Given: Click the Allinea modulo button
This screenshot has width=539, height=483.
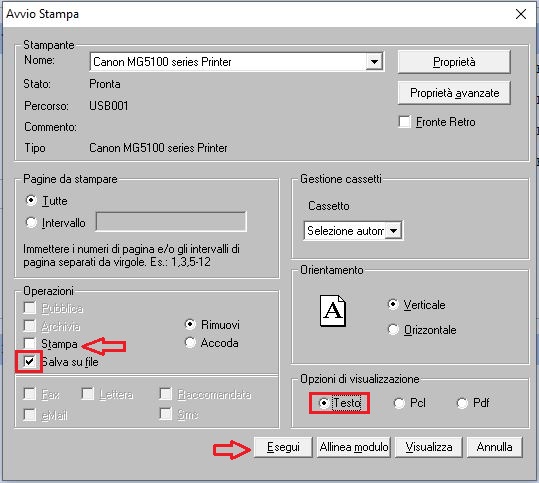Looking at the screenshot, I should coord(354,447).
